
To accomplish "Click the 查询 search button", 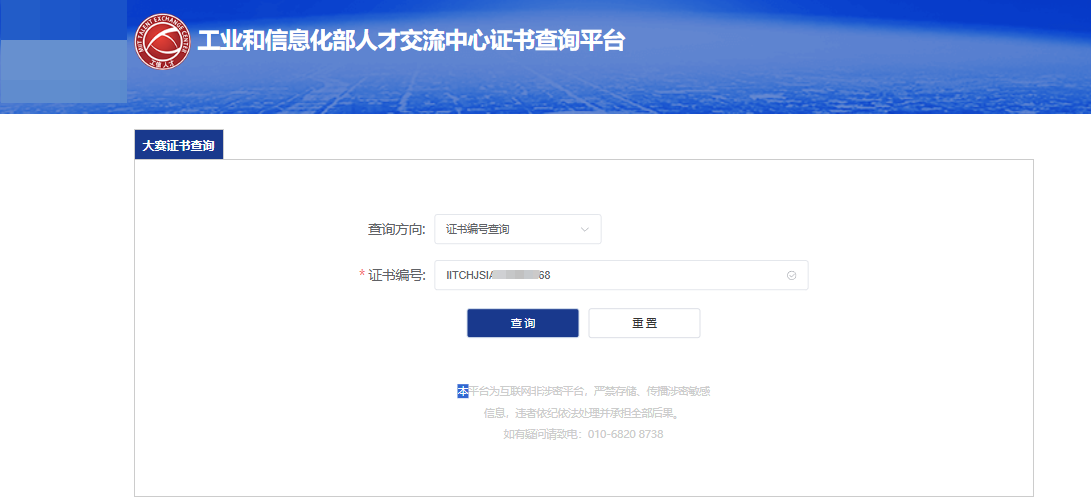I will (x=523, y=323).
